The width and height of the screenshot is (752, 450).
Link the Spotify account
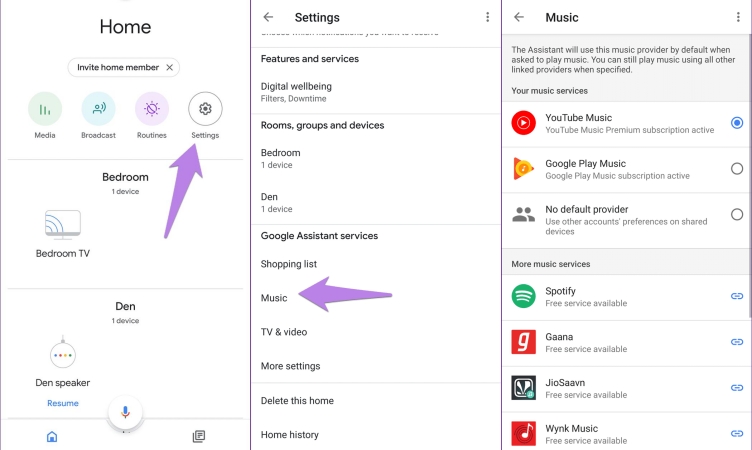click(x=737, y=296)
